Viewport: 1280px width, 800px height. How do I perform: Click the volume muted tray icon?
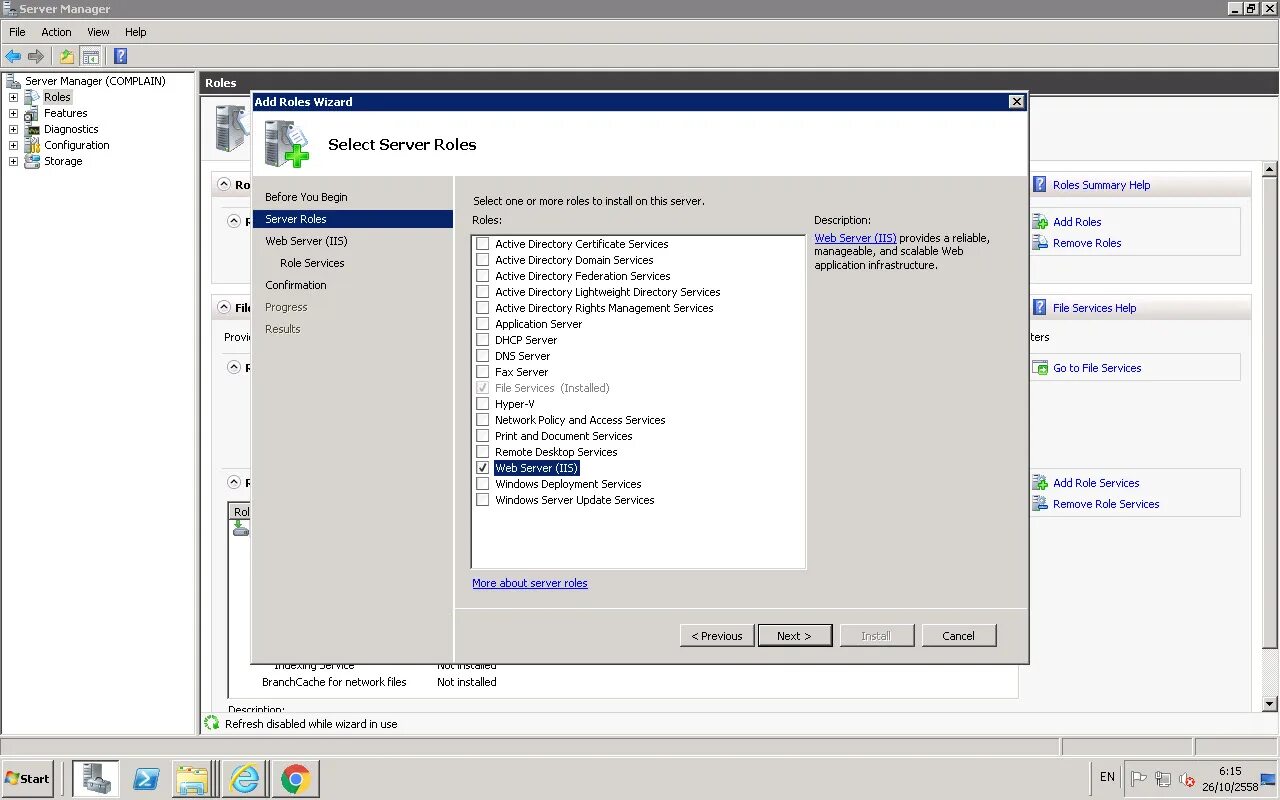[1187, 779]
